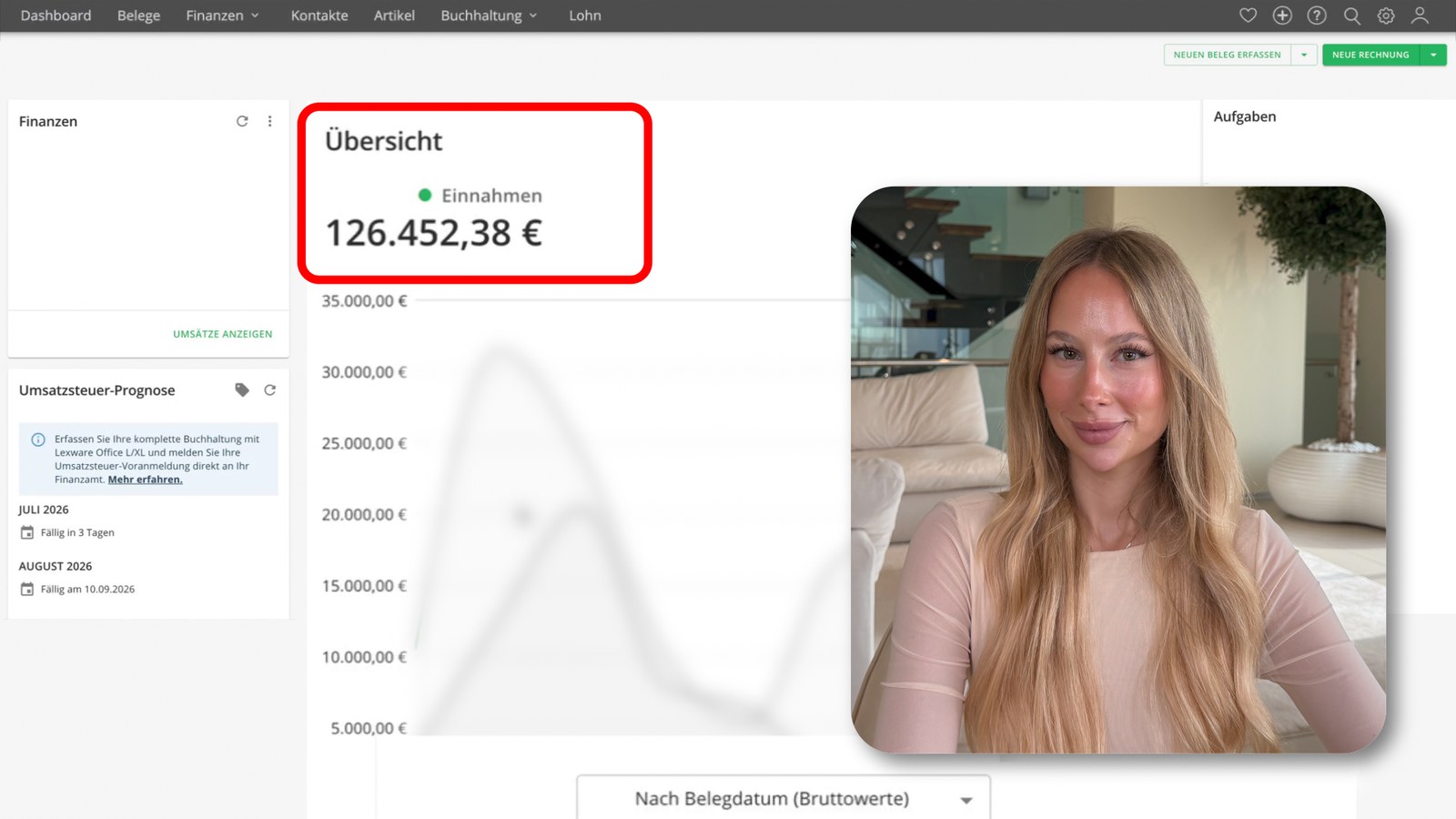Click the info icon in the Lexware hint
Viewport: 1456px width, 819px height.
coord(38,440)
